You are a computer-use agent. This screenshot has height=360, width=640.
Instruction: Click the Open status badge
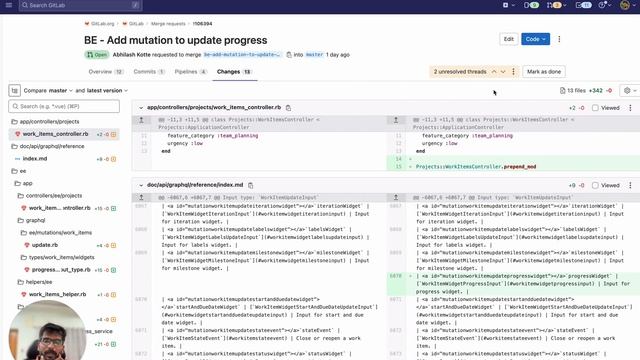(97, 55)
